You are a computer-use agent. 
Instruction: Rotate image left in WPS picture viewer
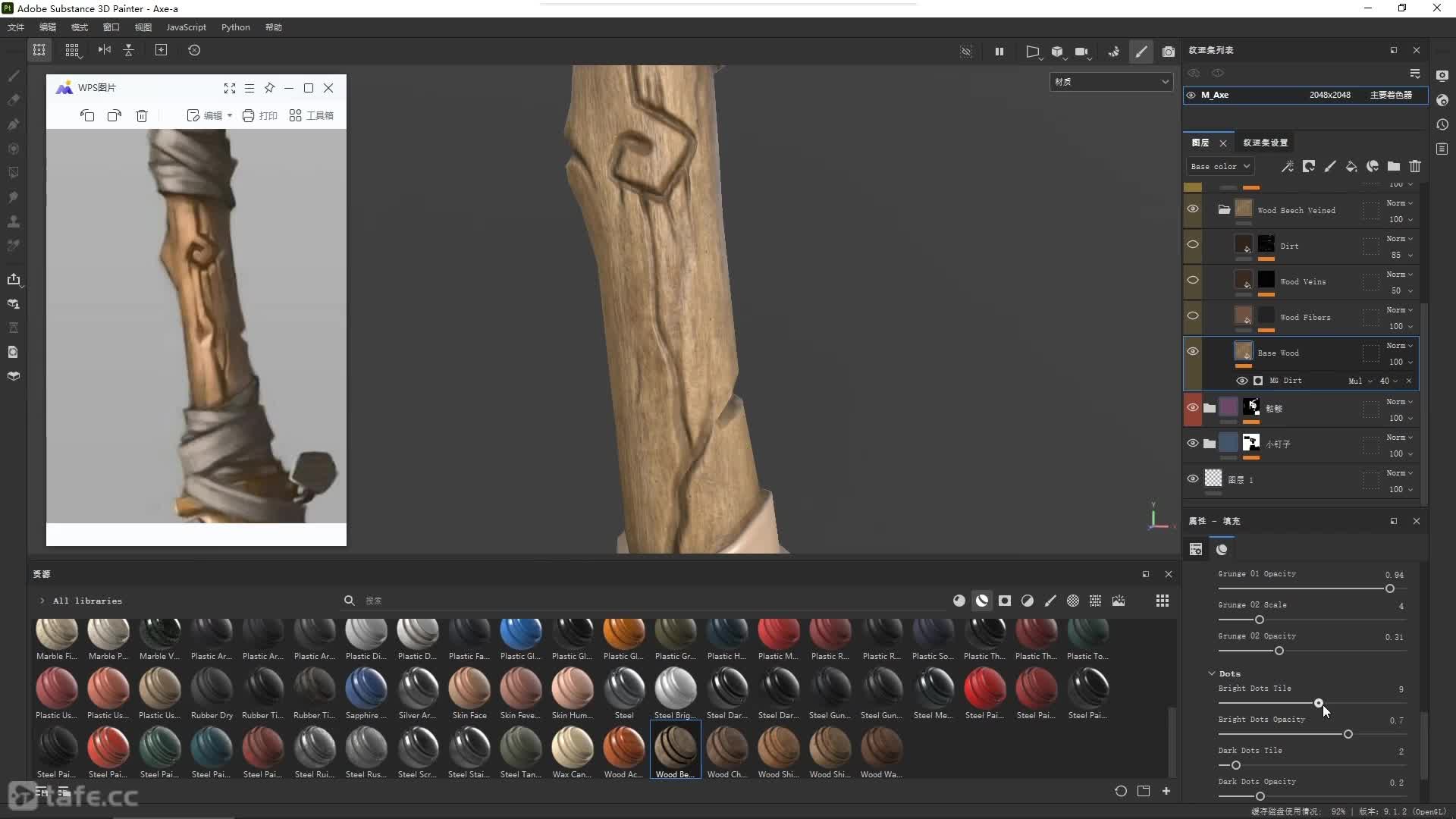point(87,116)
